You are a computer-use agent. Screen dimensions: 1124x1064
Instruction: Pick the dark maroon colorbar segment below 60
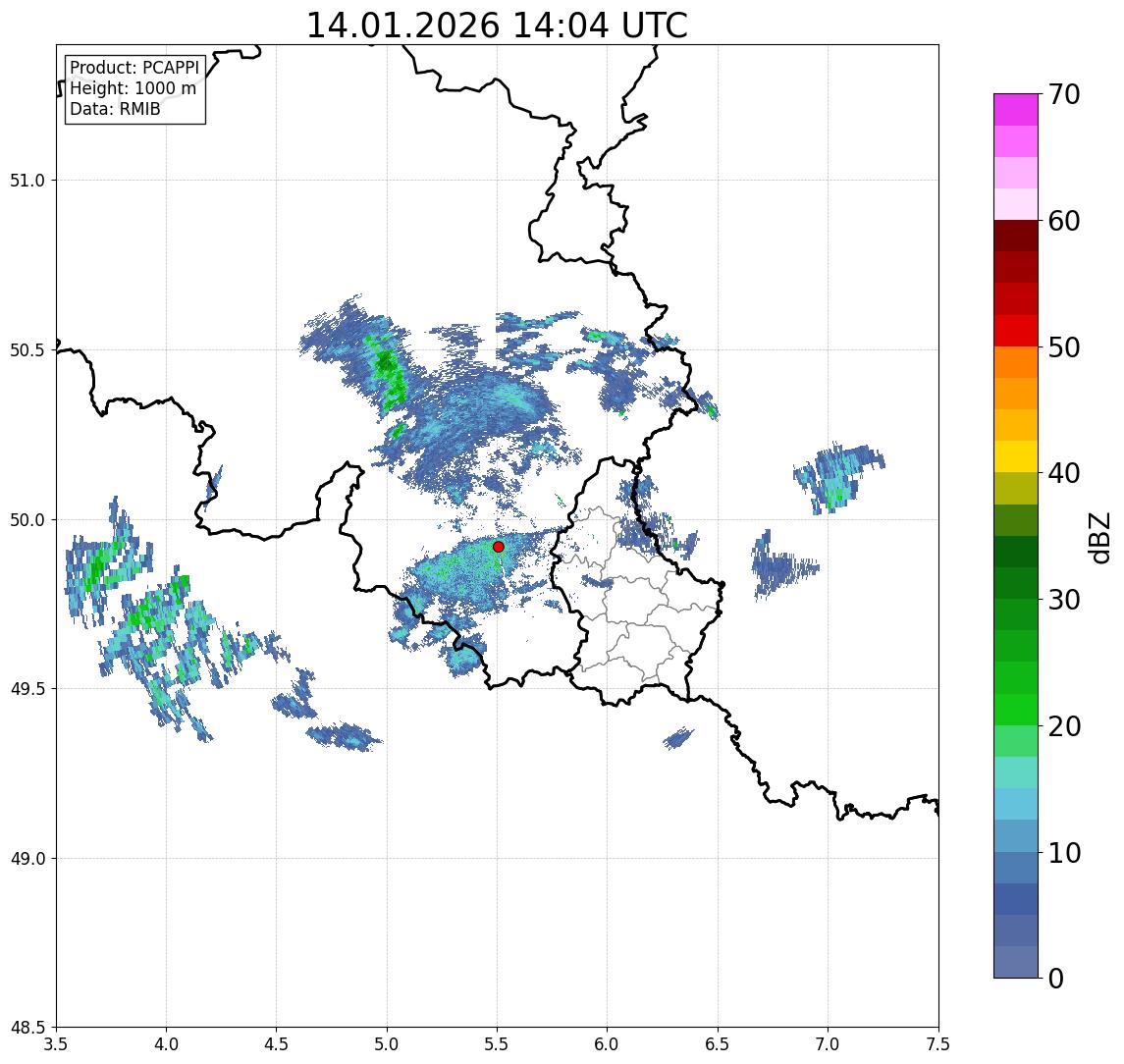pyautogui.click(x=1016, y=236)
